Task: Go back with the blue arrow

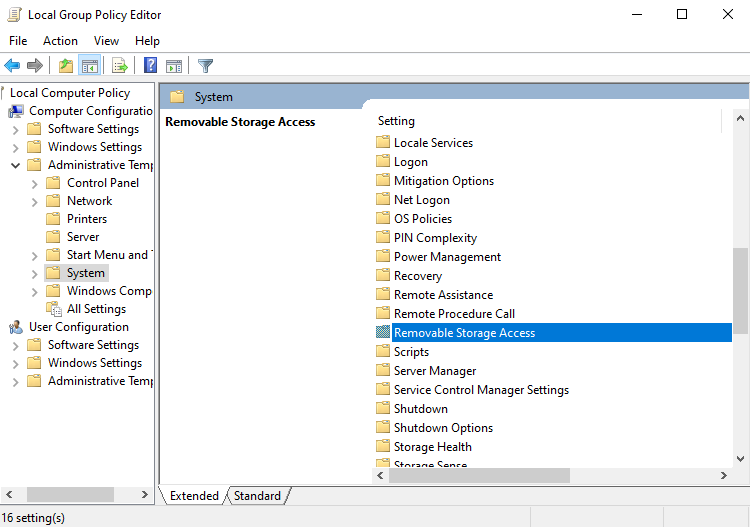Action: point(12,66)
